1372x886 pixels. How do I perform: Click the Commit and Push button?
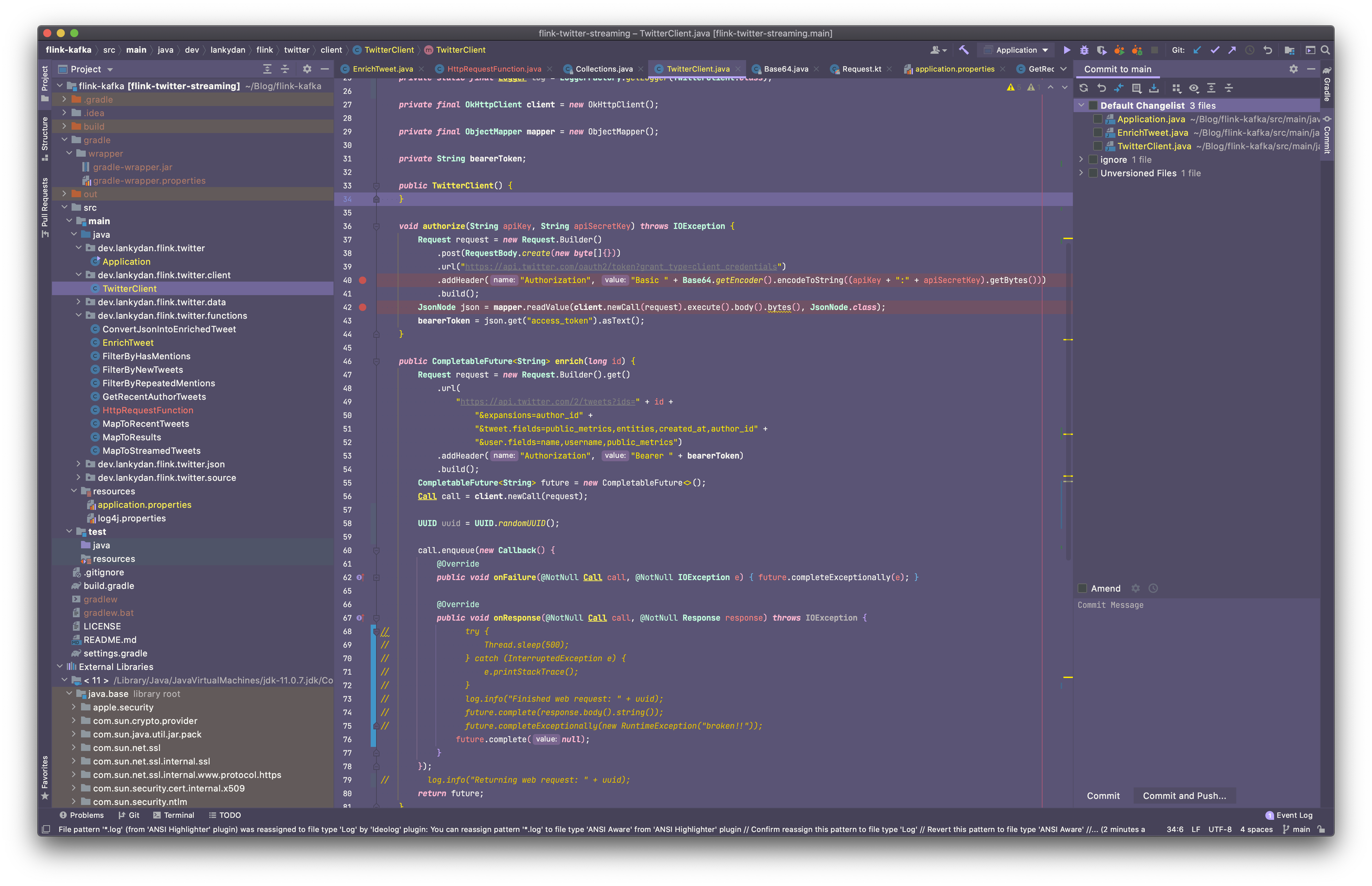(1184, 796)
